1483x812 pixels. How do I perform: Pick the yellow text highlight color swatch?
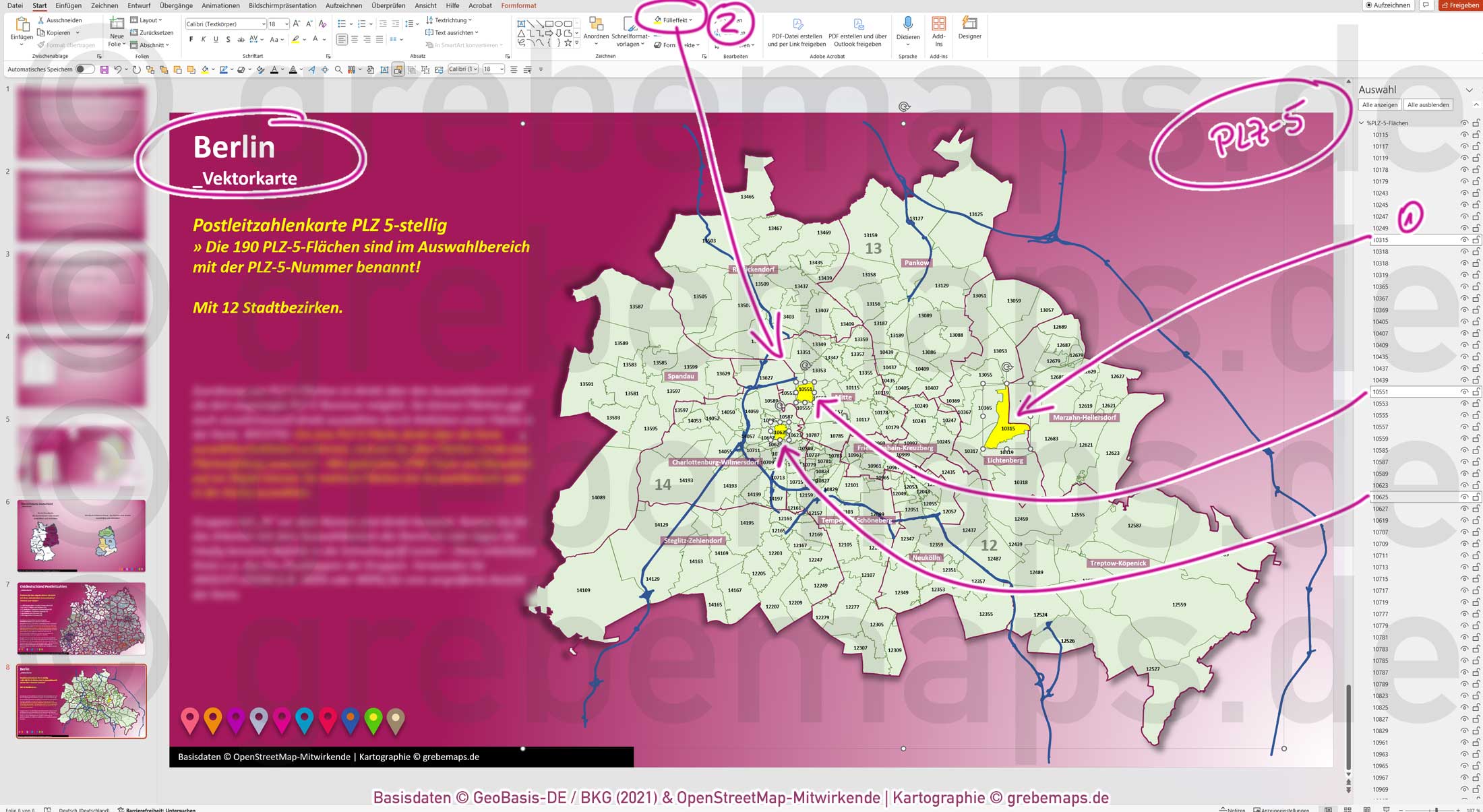point(297,39)
